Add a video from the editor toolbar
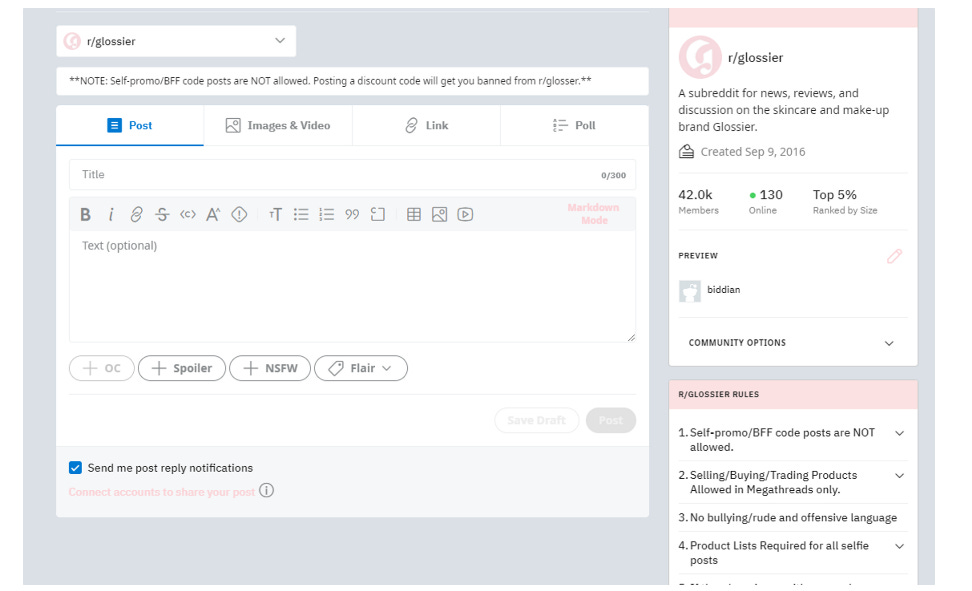The height and width of the screenshot is (591, 972). [x=466, y=215]
